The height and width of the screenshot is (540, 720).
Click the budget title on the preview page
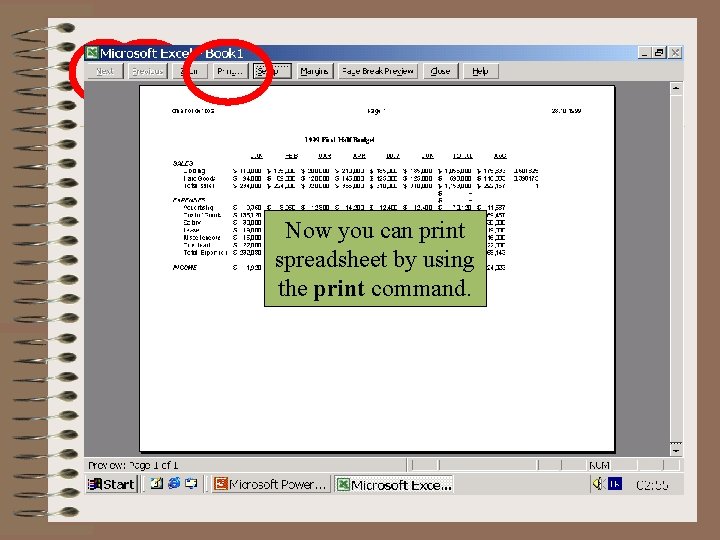click(339, 140)
